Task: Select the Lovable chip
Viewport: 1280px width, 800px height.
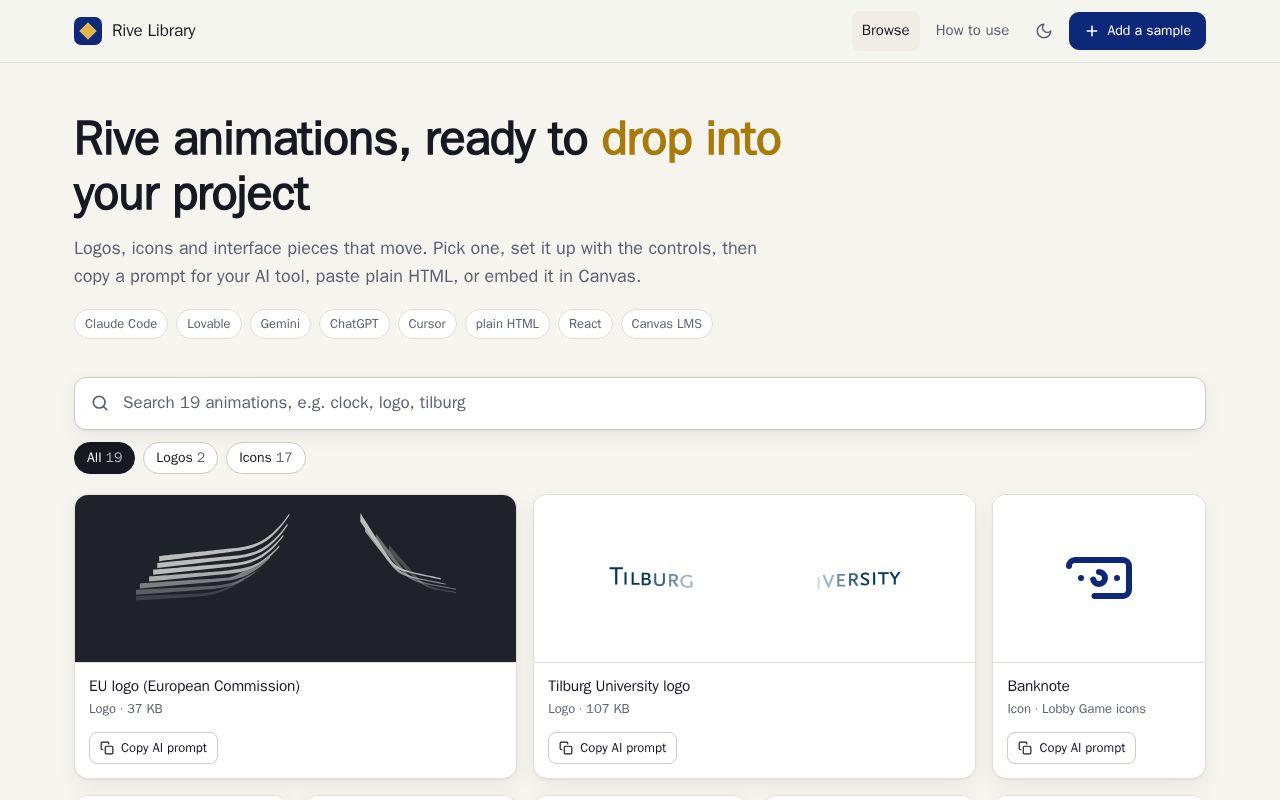Action: click(209, 324)
